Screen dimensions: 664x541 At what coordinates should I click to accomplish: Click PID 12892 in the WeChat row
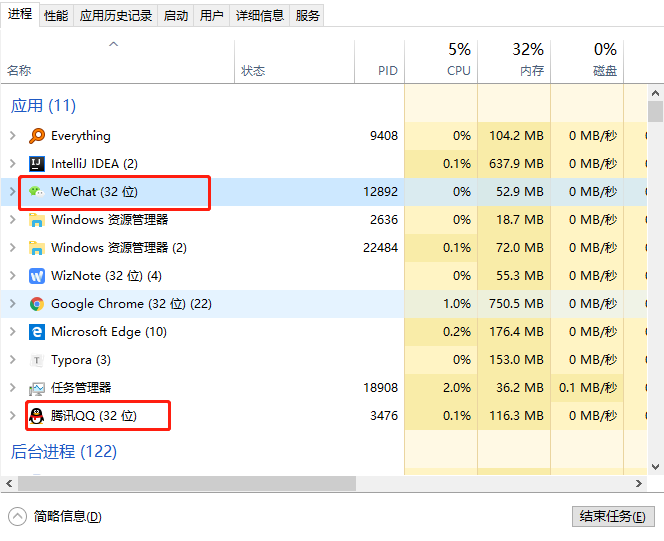(381, 192)
